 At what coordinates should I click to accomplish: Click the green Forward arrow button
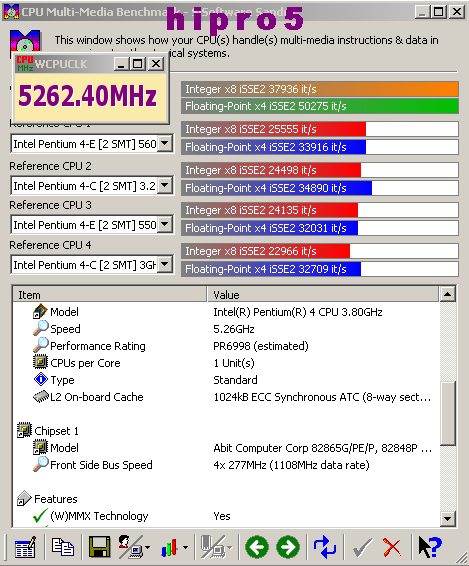pyautogui.click(x=288, y=547)
